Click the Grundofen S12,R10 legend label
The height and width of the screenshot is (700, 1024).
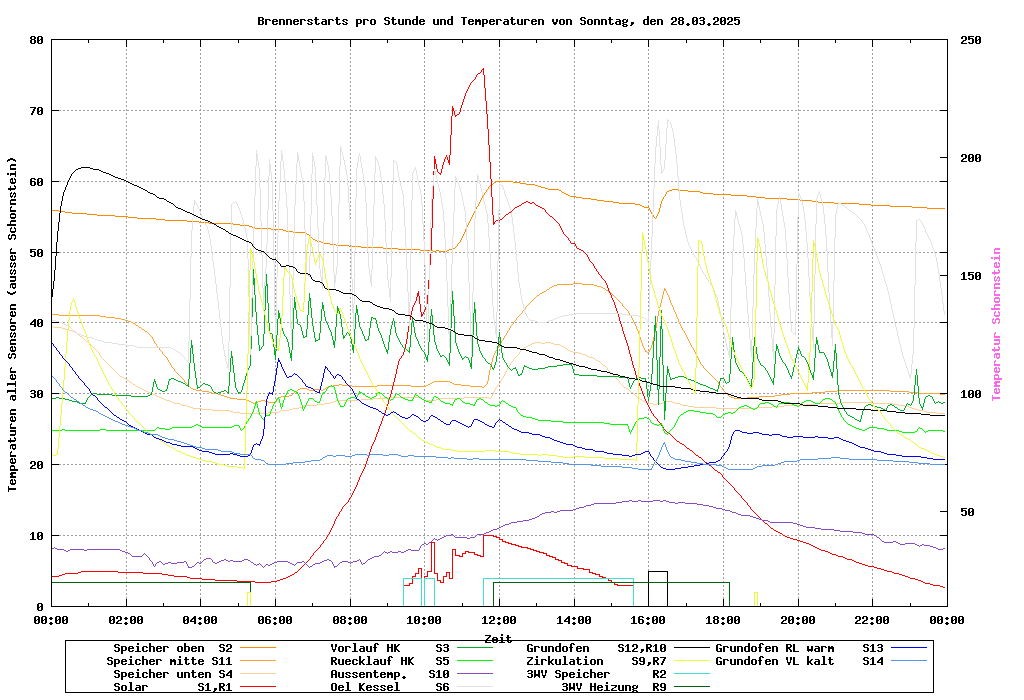[x=596, y=648]
